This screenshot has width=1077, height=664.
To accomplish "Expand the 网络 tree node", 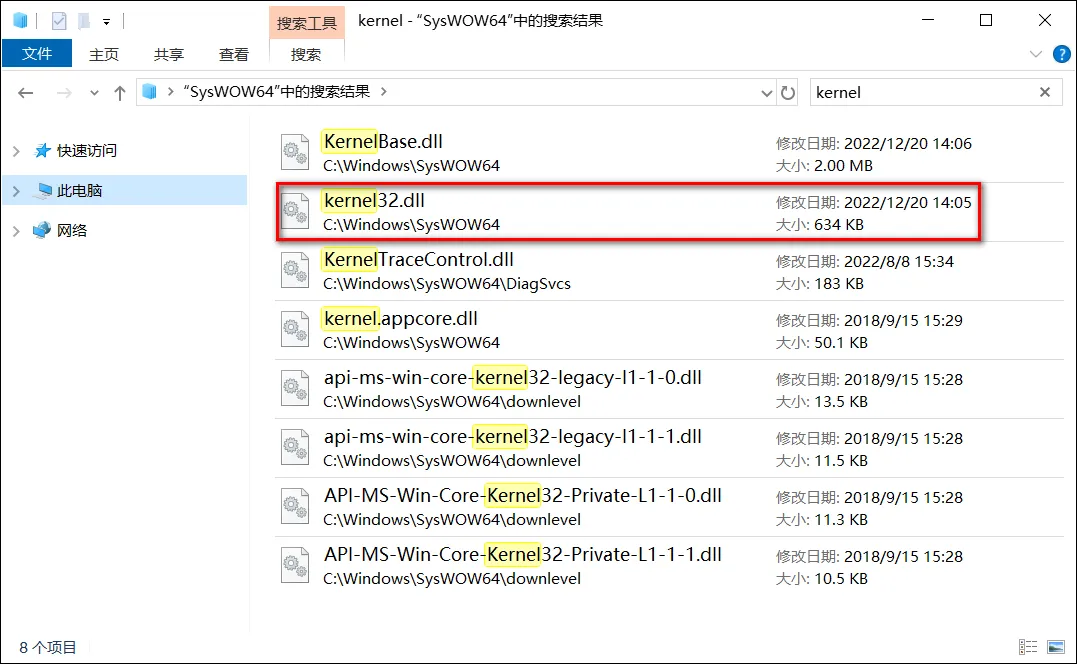I will point(16,231).
